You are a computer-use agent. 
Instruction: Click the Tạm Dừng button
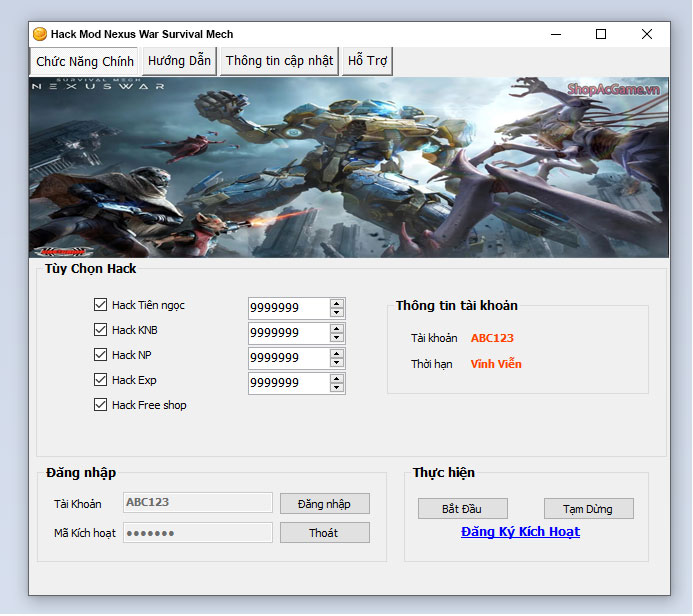(x=589, y=509)
